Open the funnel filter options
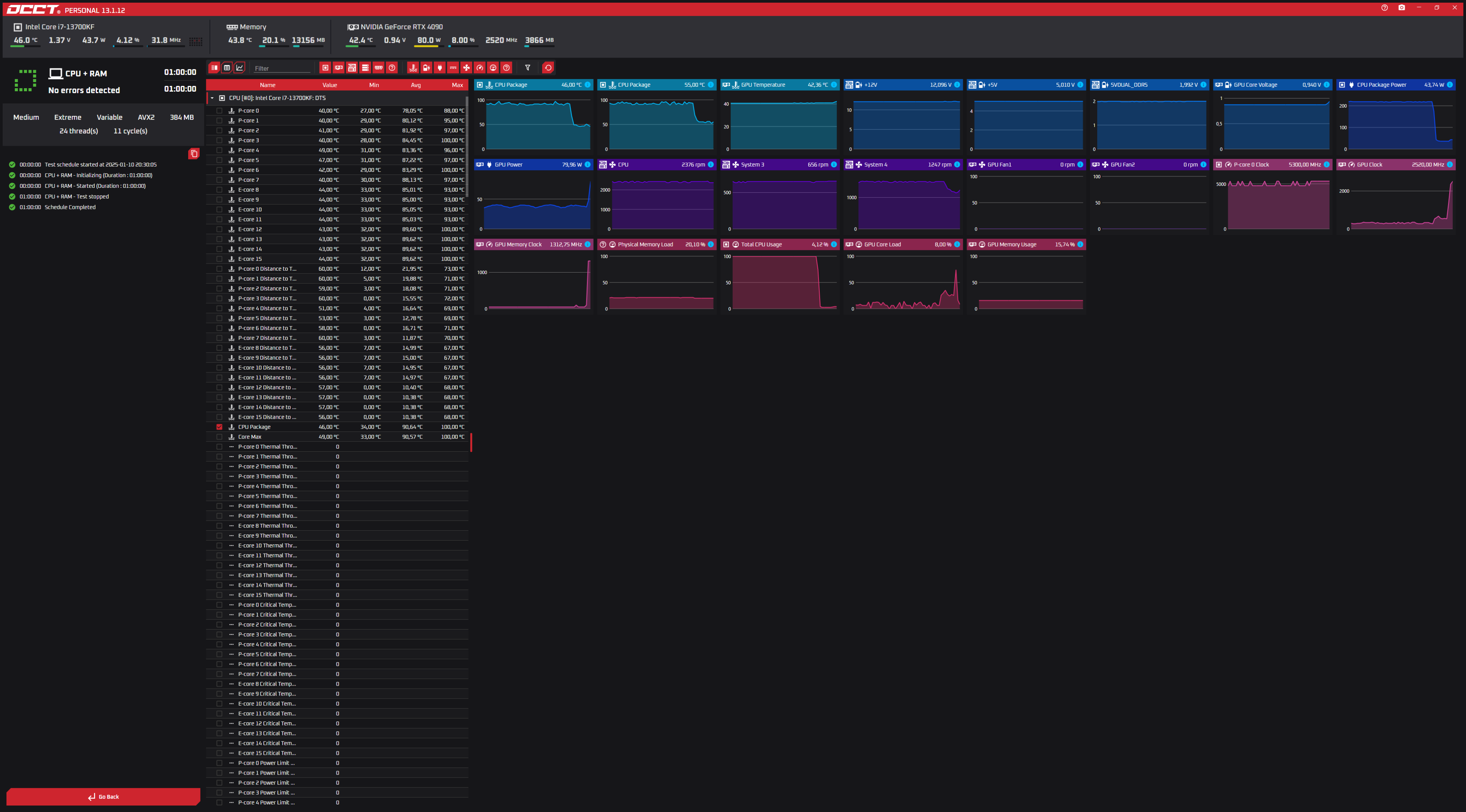1466x812 pixels. [528, 68]
